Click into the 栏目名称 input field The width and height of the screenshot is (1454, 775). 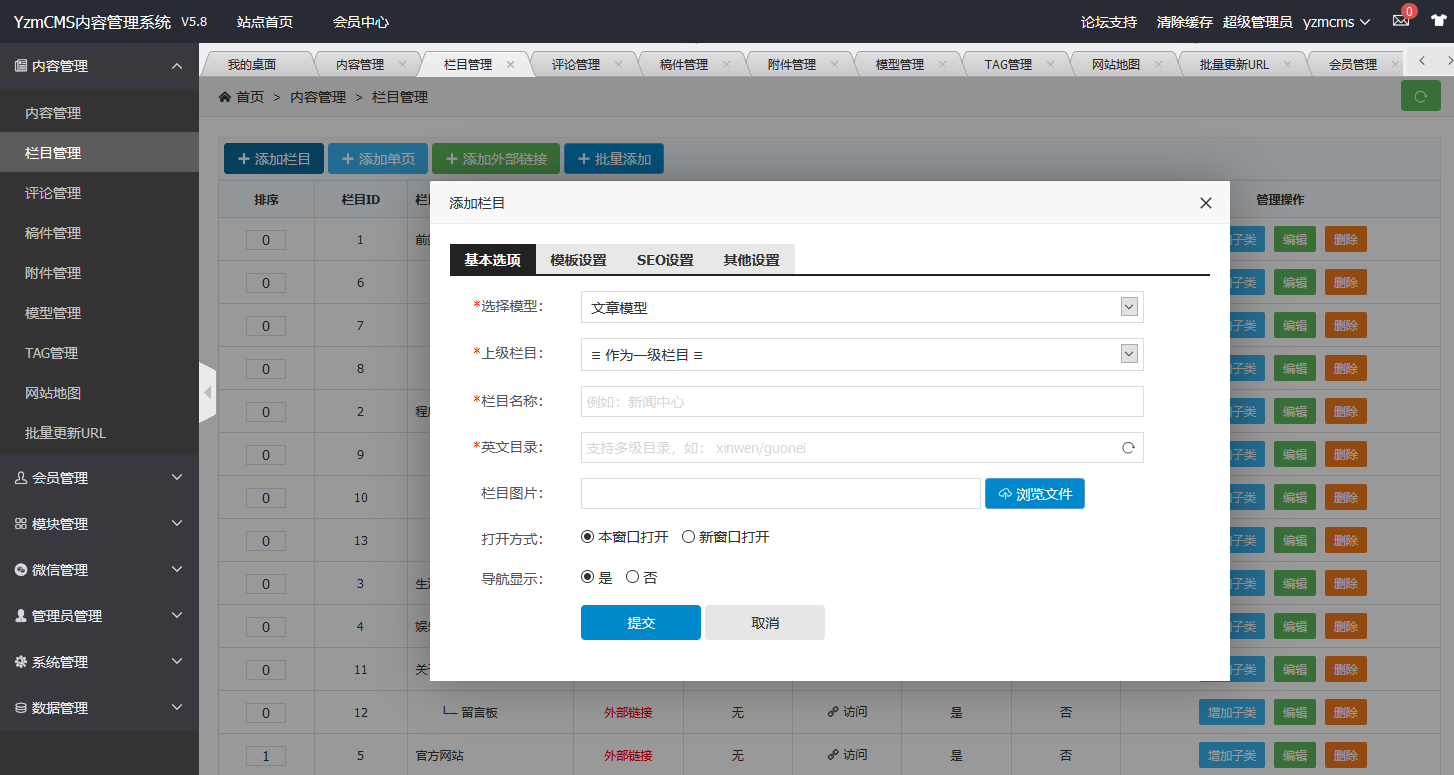[861, 402]
